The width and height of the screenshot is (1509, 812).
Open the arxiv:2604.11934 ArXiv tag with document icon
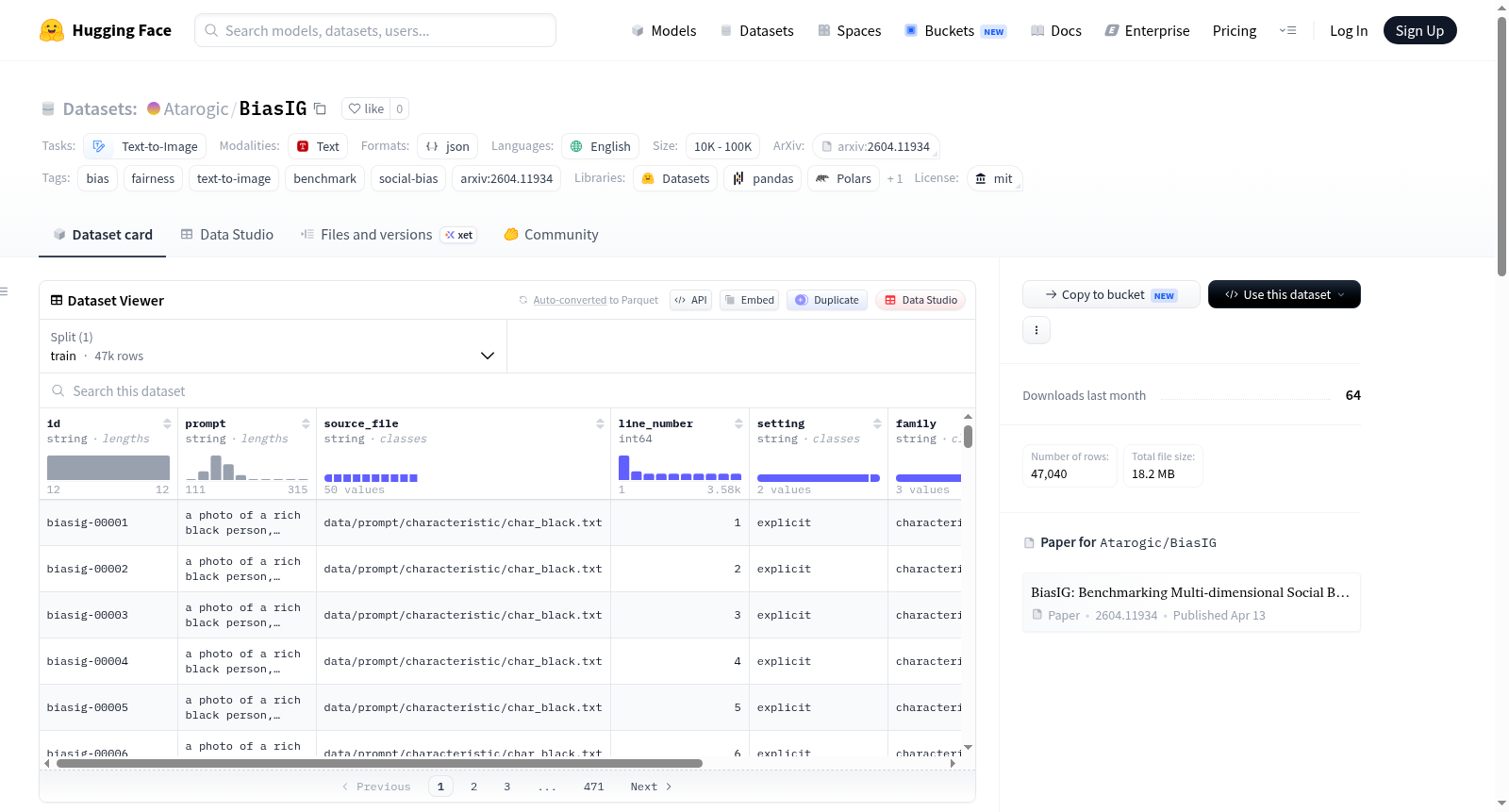(x=875, y=146)
